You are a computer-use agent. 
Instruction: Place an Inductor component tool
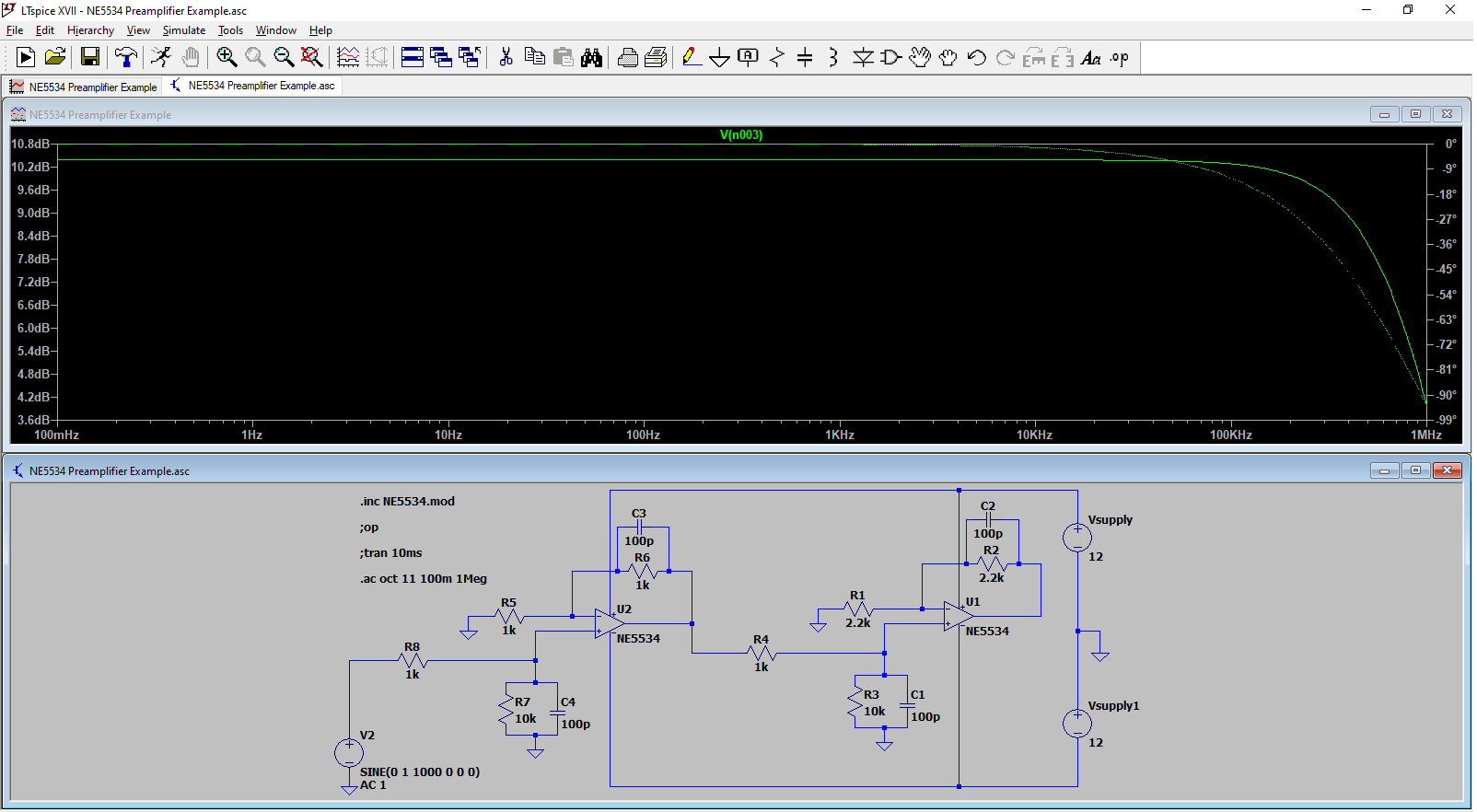click(x=833, y=57)
